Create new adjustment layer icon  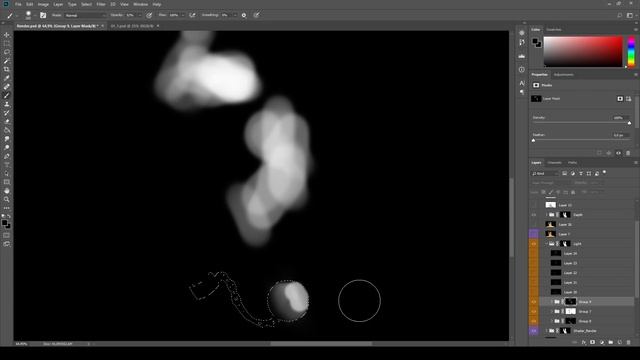pyautogui.click(x=602, y=342)
